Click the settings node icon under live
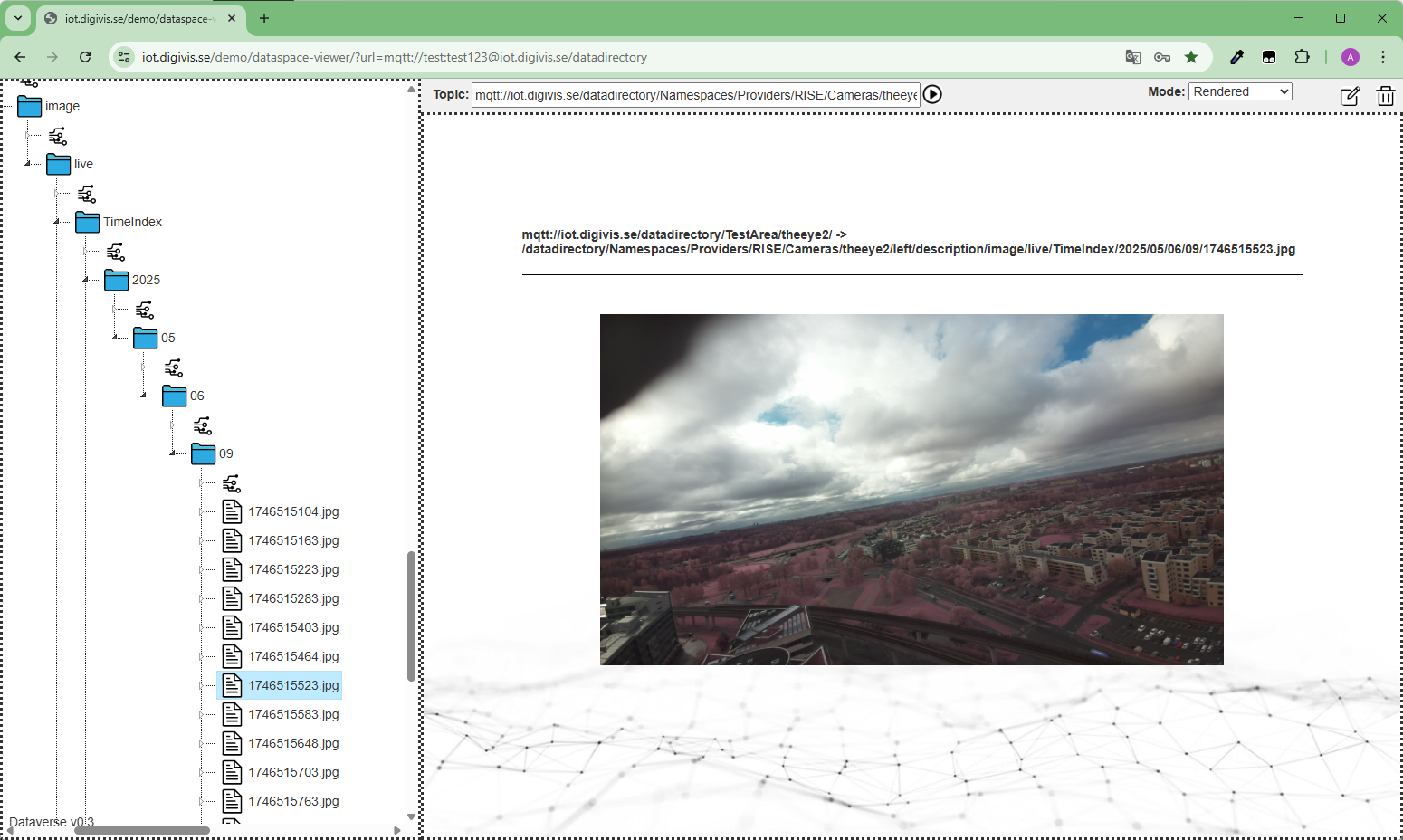 coord(87,194)
